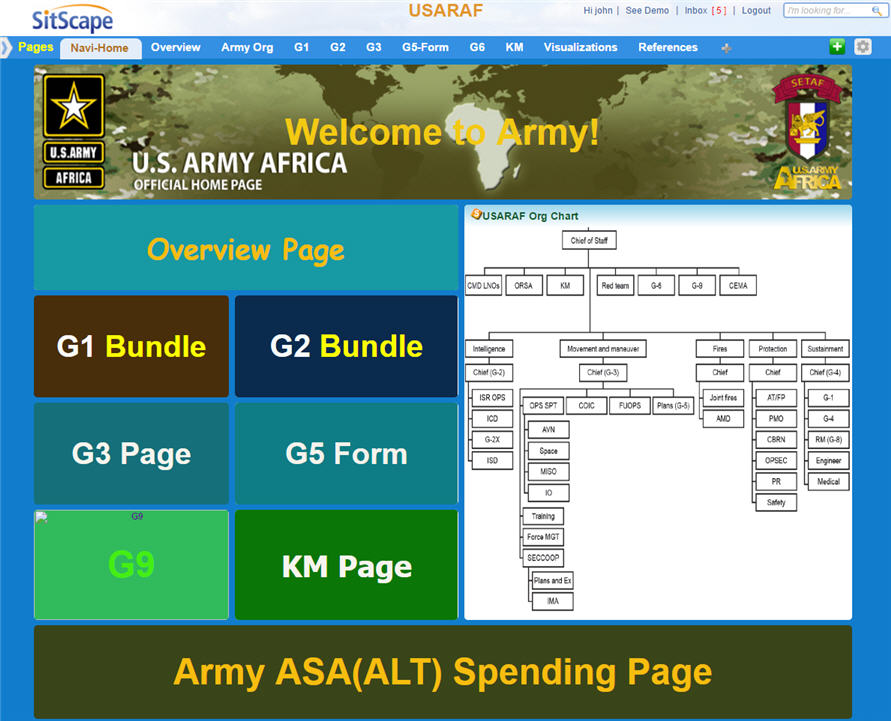Click the Chief (G-4) org box
This screenshot has height=721, width=891.
825,373
